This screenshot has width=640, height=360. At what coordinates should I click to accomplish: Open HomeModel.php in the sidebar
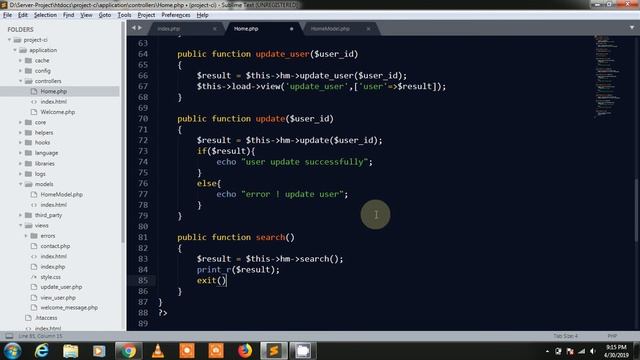(61, 195)
